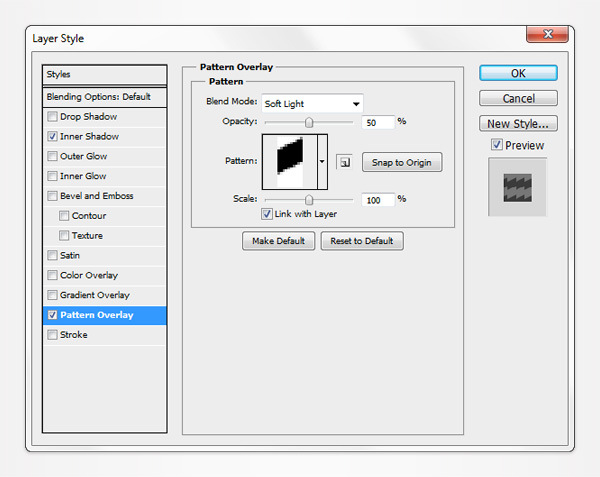Image resolution: width=600 pixels, height=477 pixels.
Task: Enable the Stroke effect checkbox
Action: 52,335
